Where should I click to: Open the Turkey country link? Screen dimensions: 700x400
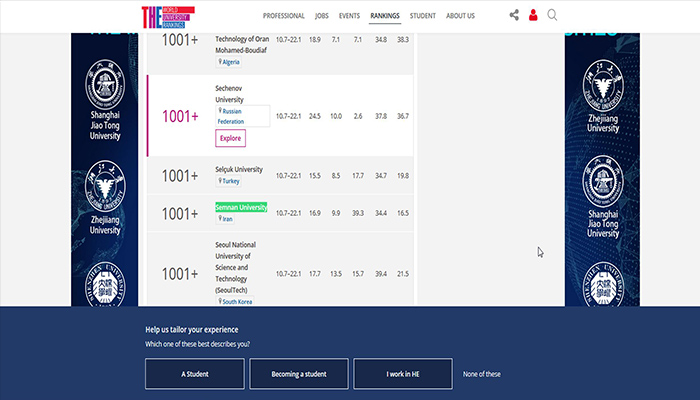(x=229, y=181)
